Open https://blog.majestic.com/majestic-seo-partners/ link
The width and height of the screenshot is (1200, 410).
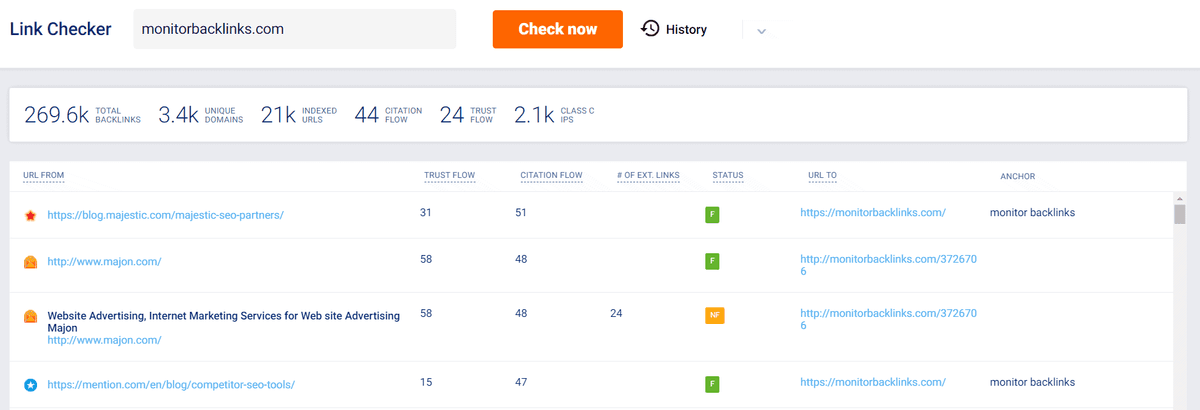166,216
